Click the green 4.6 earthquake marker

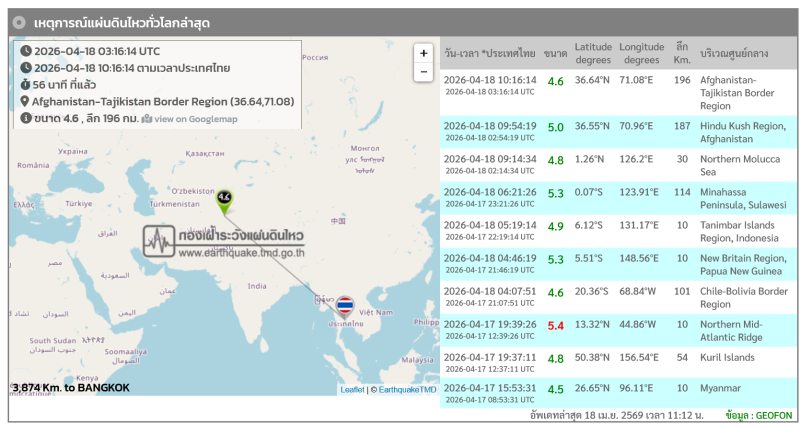[224, 199]
